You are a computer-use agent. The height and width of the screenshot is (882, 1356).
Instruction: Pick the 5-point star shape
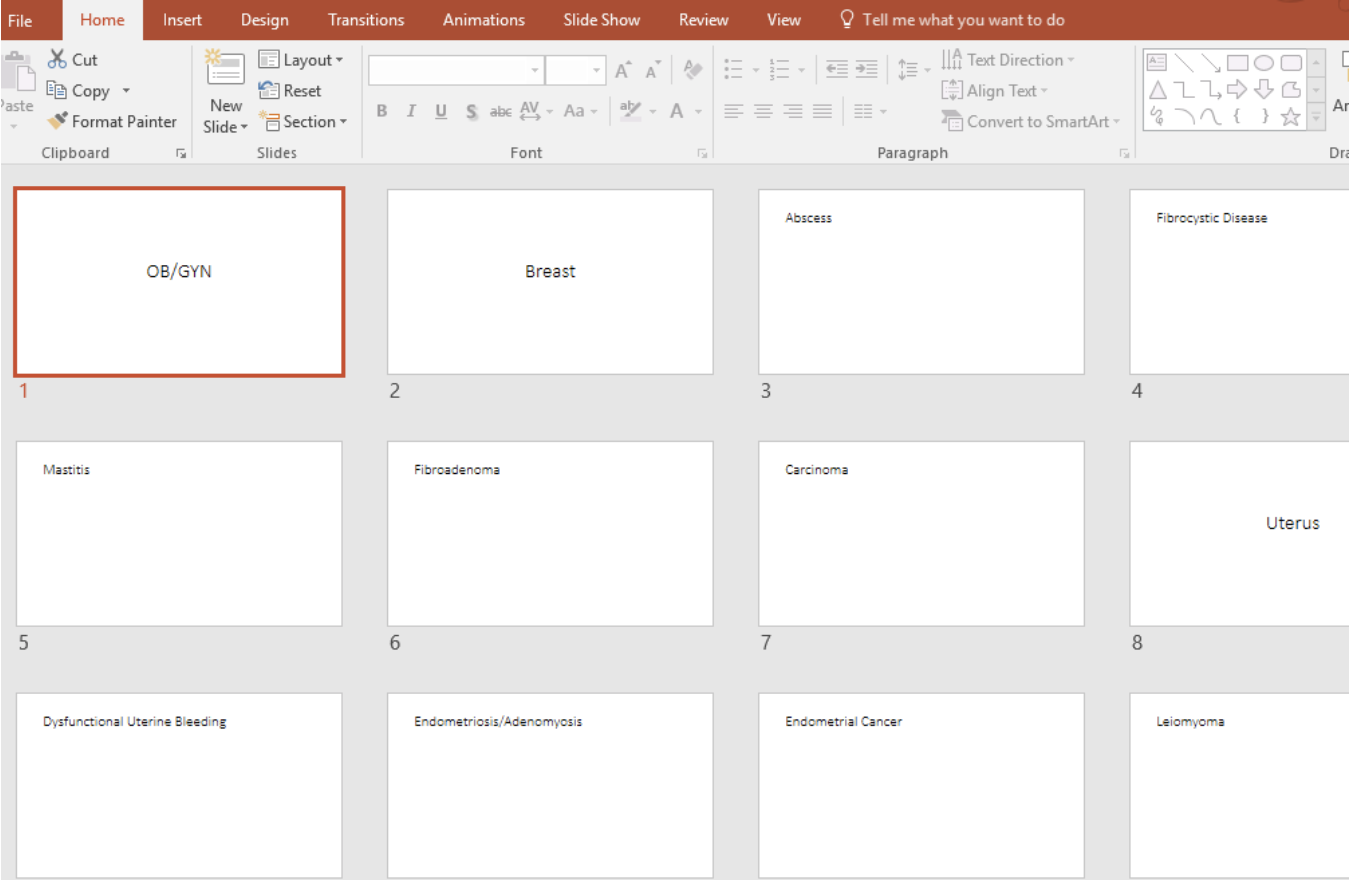pos(1291,117)
